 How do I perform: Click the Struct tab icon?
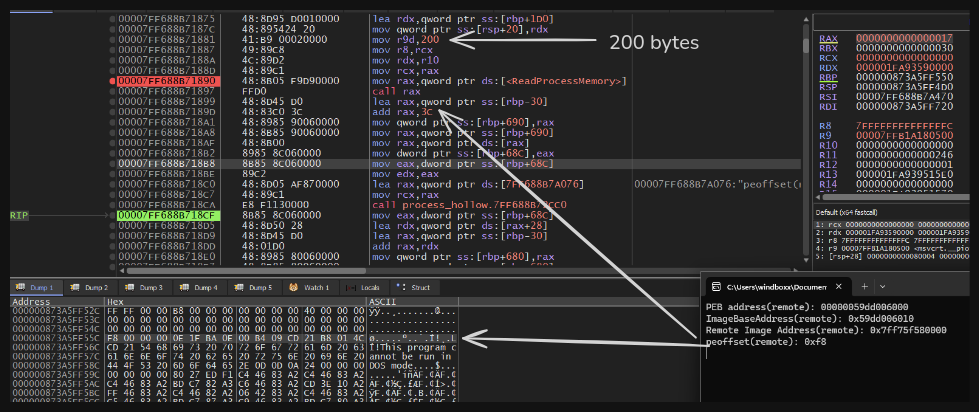(x=403, y=287)
